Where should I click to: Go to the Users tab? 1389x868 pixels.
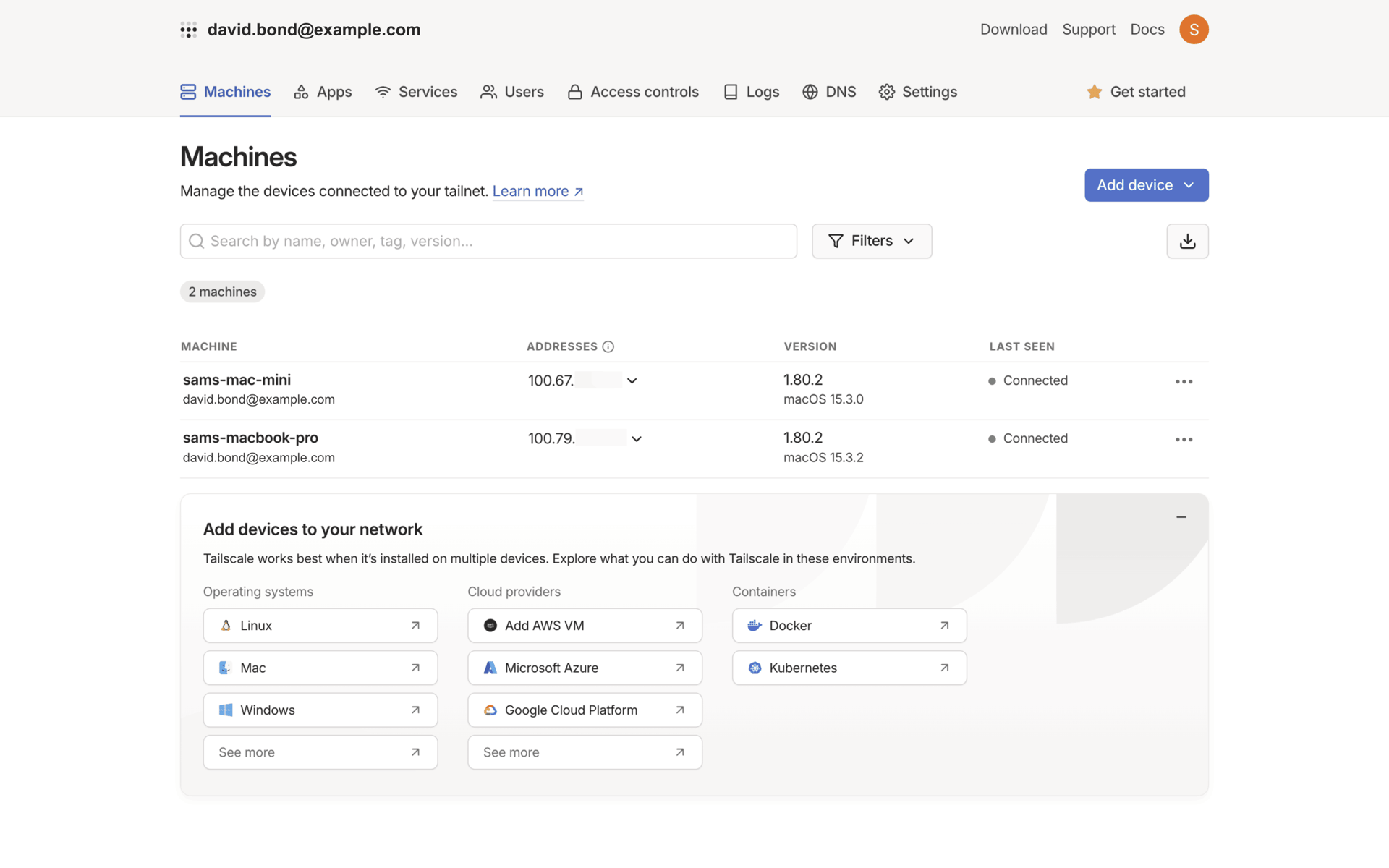coord(512,92)
